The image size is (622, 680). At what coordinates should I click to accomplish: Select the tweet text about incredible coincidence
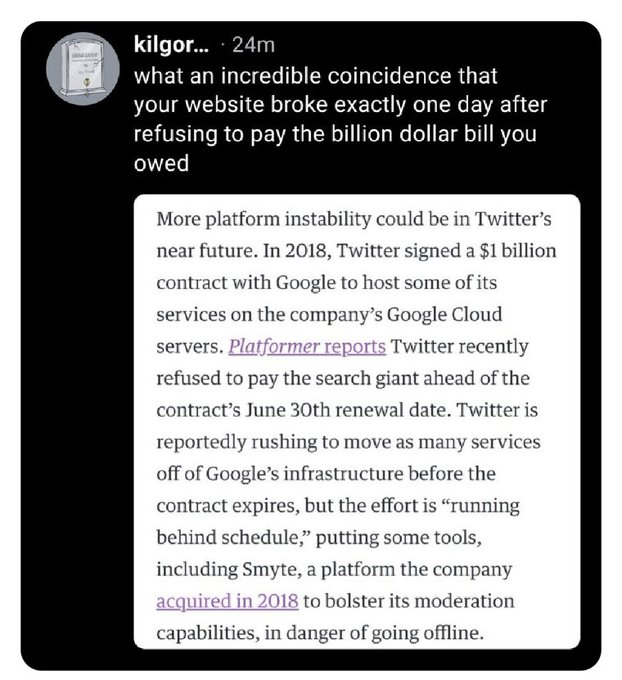point(340,120)
